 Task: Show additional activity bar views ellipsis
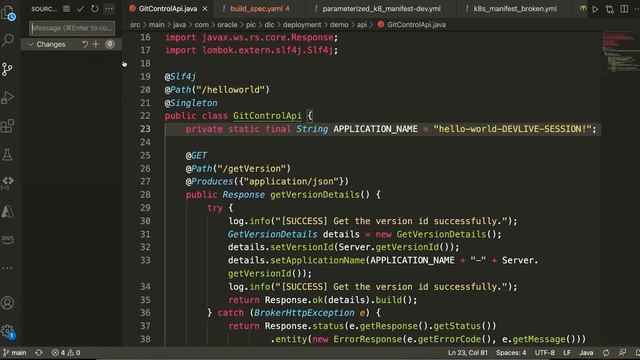7,268
